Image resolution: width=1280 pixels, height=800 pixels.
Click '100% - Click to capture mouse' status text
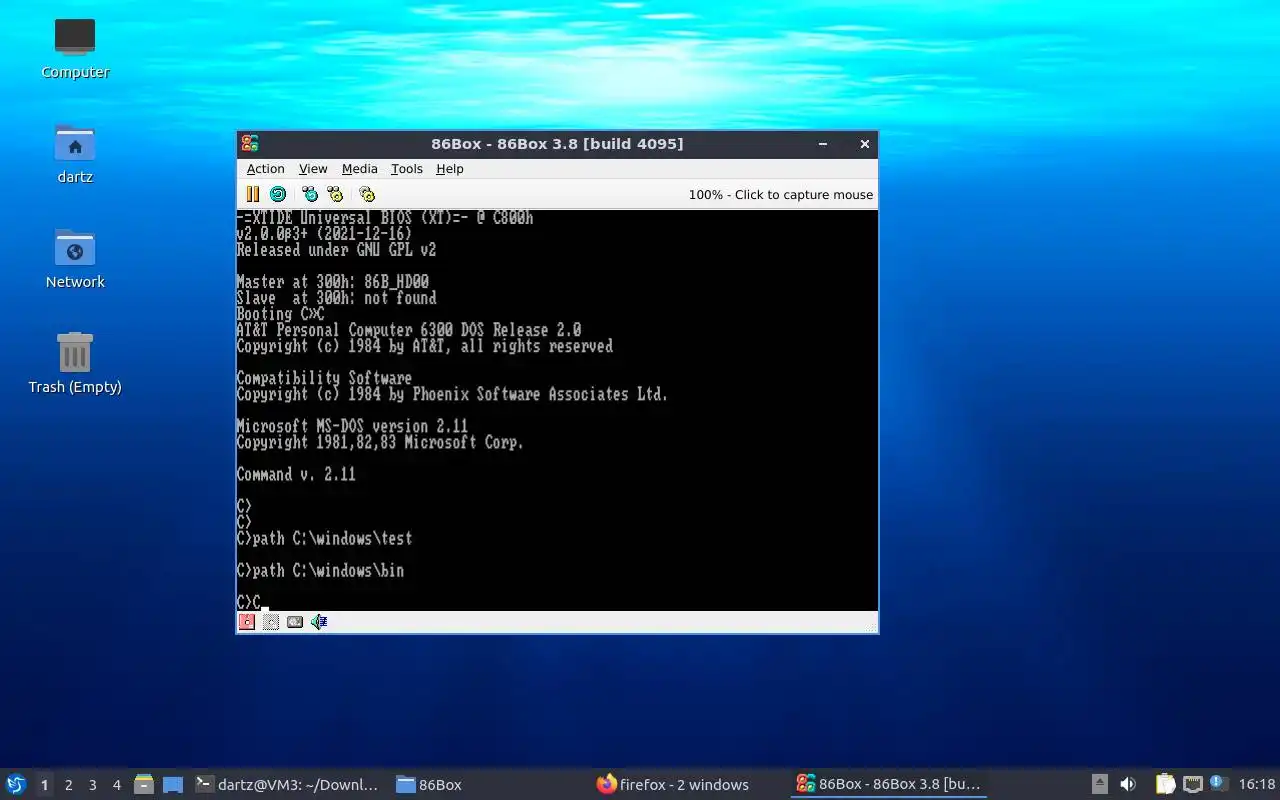[781, 195]
